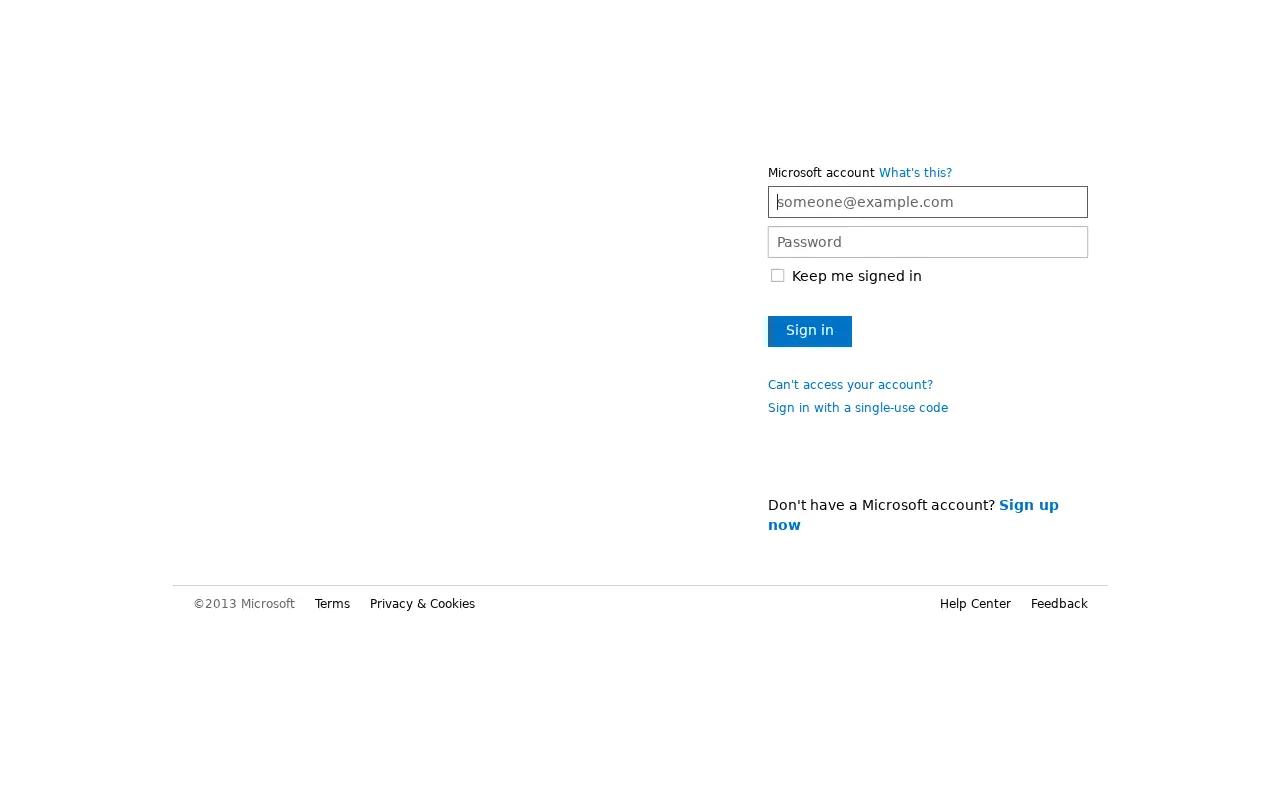Image resolution: width=1280 pixels, height=800 pixels.
Task: Open the What's this? link
Action: pyautogui.click(x=915, y=173)
